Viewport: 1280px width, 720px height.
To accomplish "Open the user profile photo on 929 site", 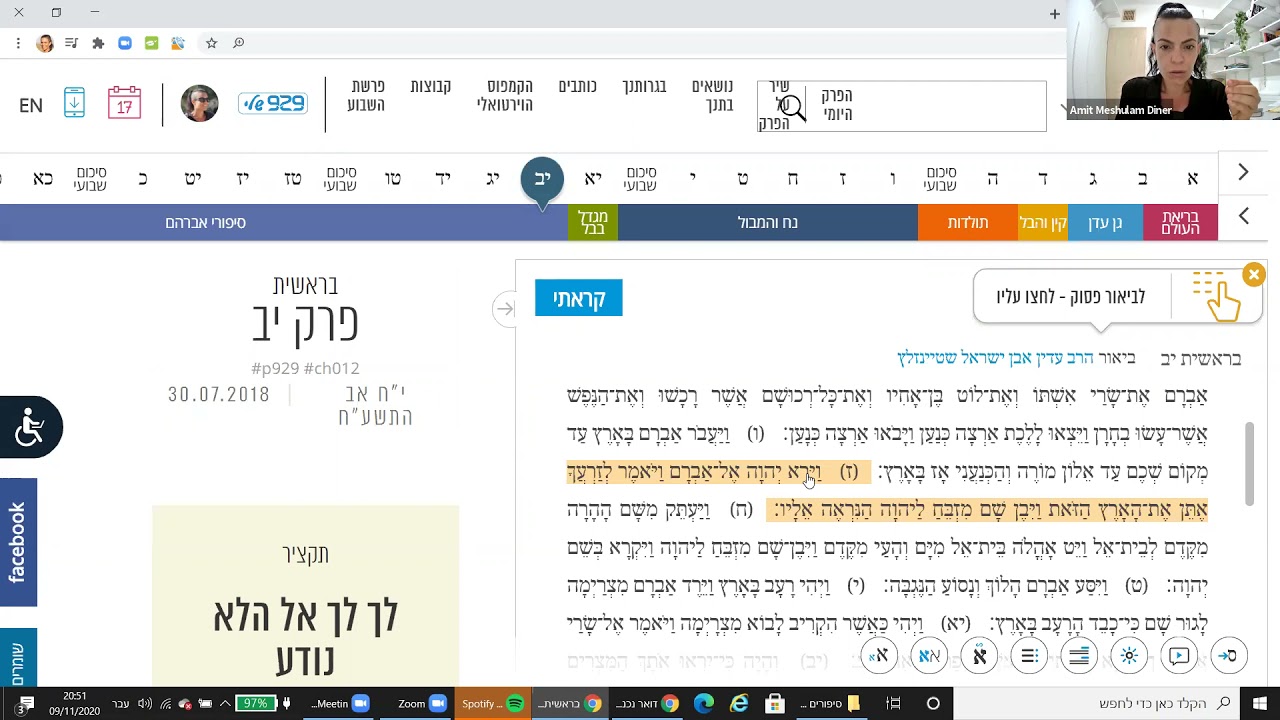I will coord(199,103).
